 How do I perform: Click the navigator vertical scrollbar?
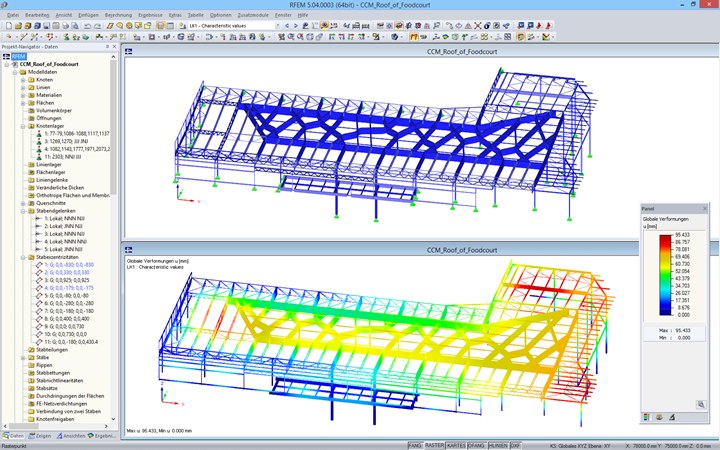click(x=113, y=126)
